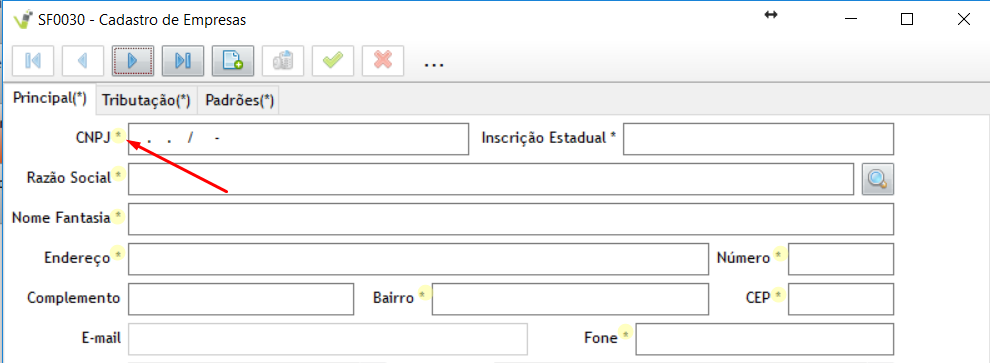Click the Bairro input field
Screen dimensions: 990x363
point(570,299)
